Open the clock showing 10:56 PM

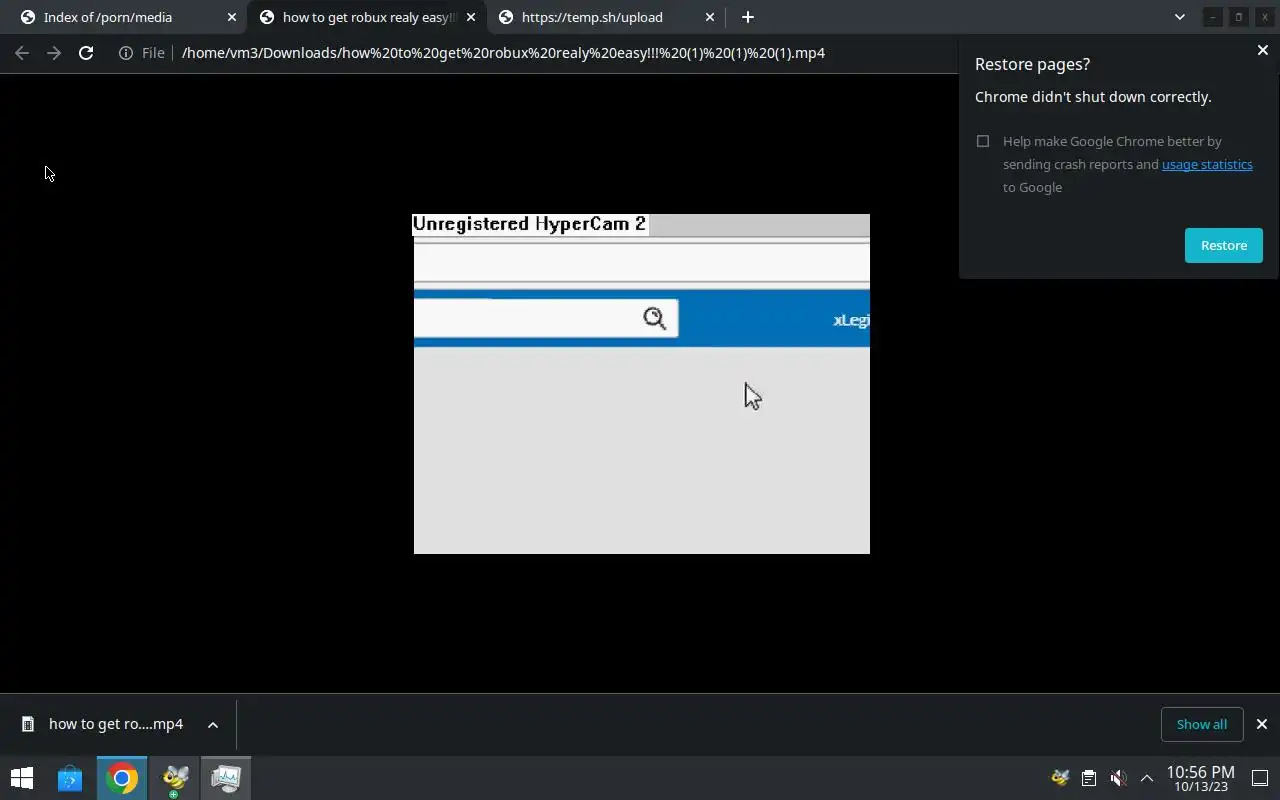coord(1200,778)
